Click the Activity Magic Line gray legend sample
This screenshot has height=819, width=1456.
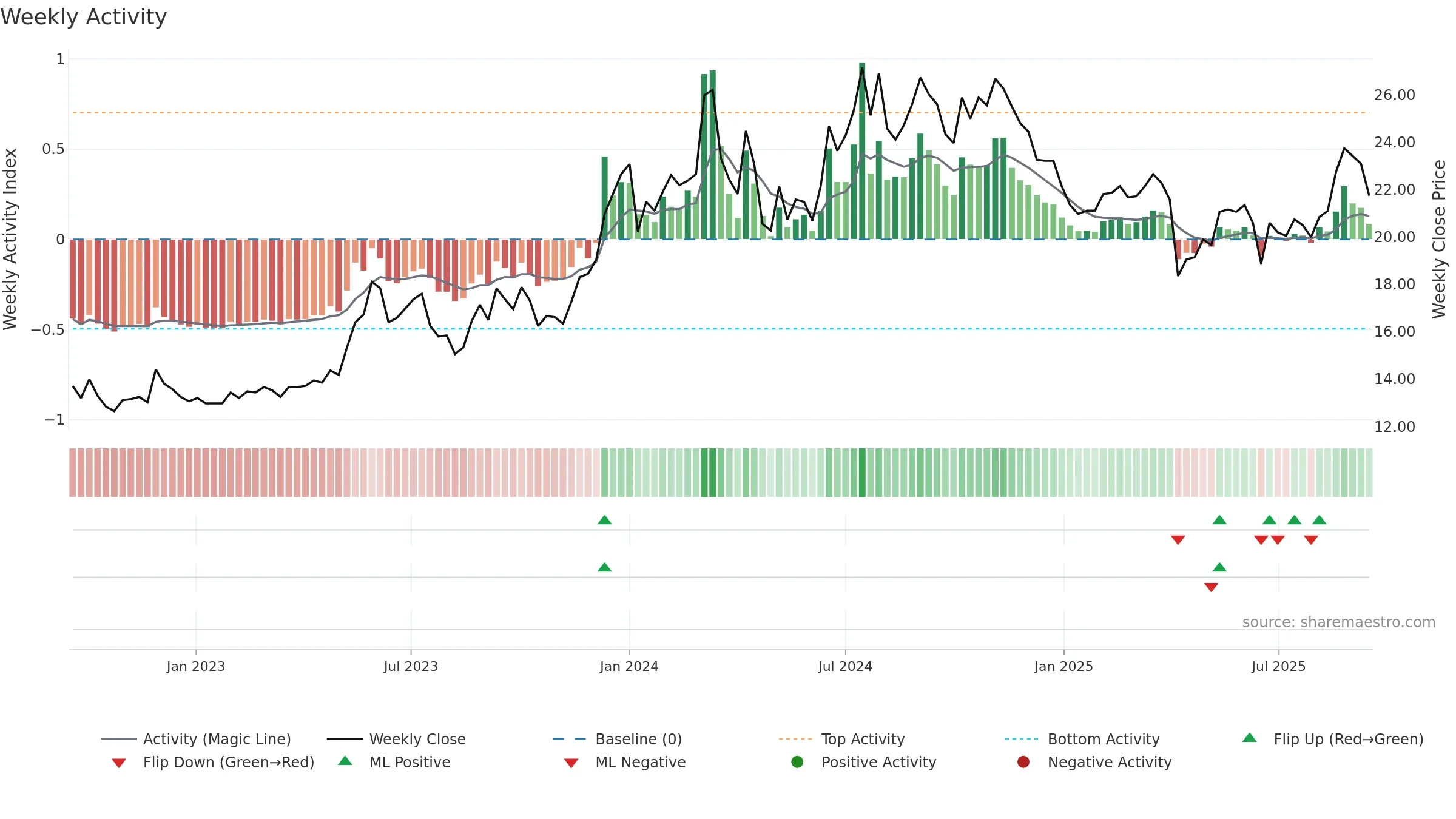pos(118,739)
